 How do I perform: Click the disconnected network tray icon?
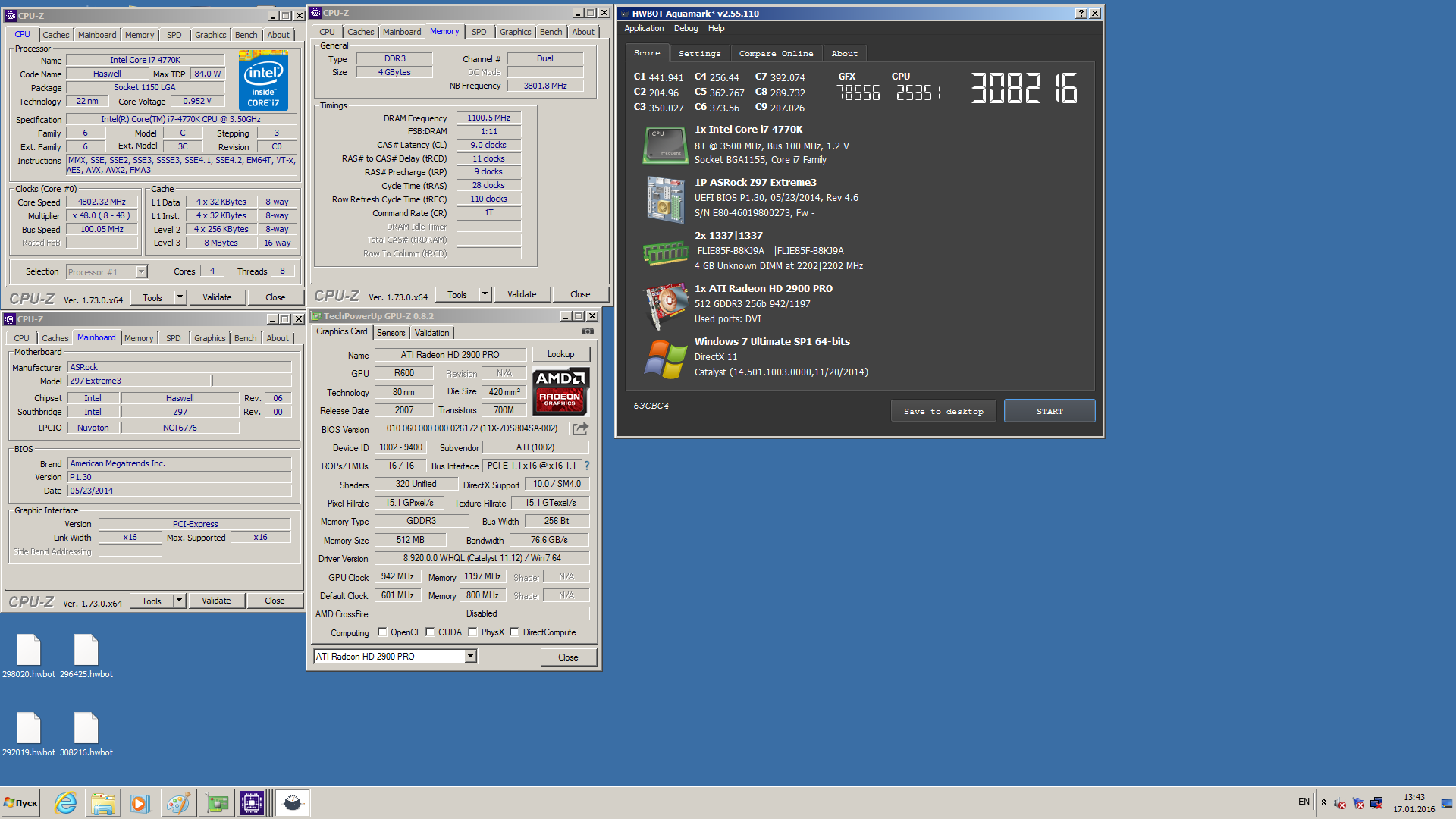1376,803
